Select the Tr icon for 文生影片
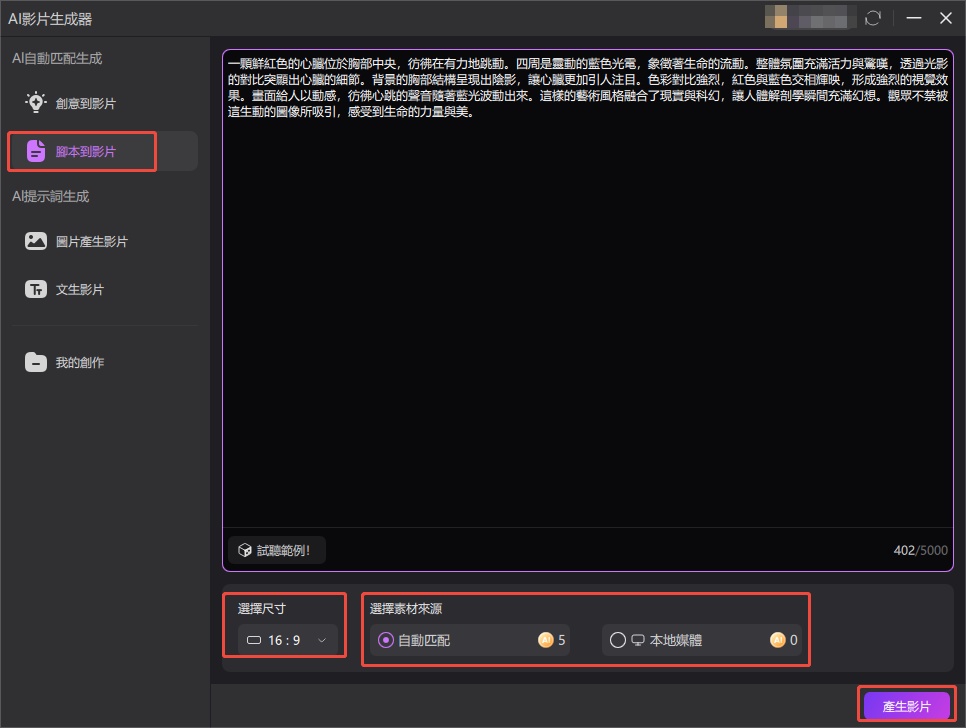This screenshot has width=966, height=728. (x=36, y=289)
